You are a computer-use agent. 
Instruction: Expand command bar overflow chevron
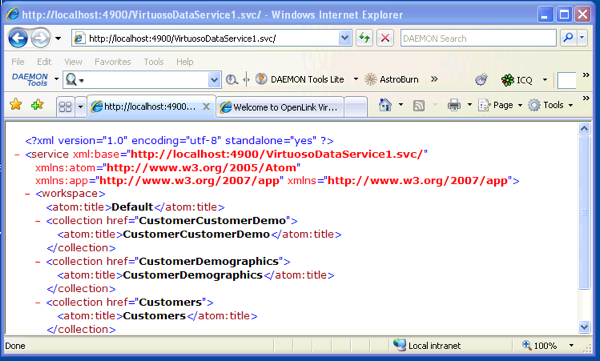click(x=586, y=98)
